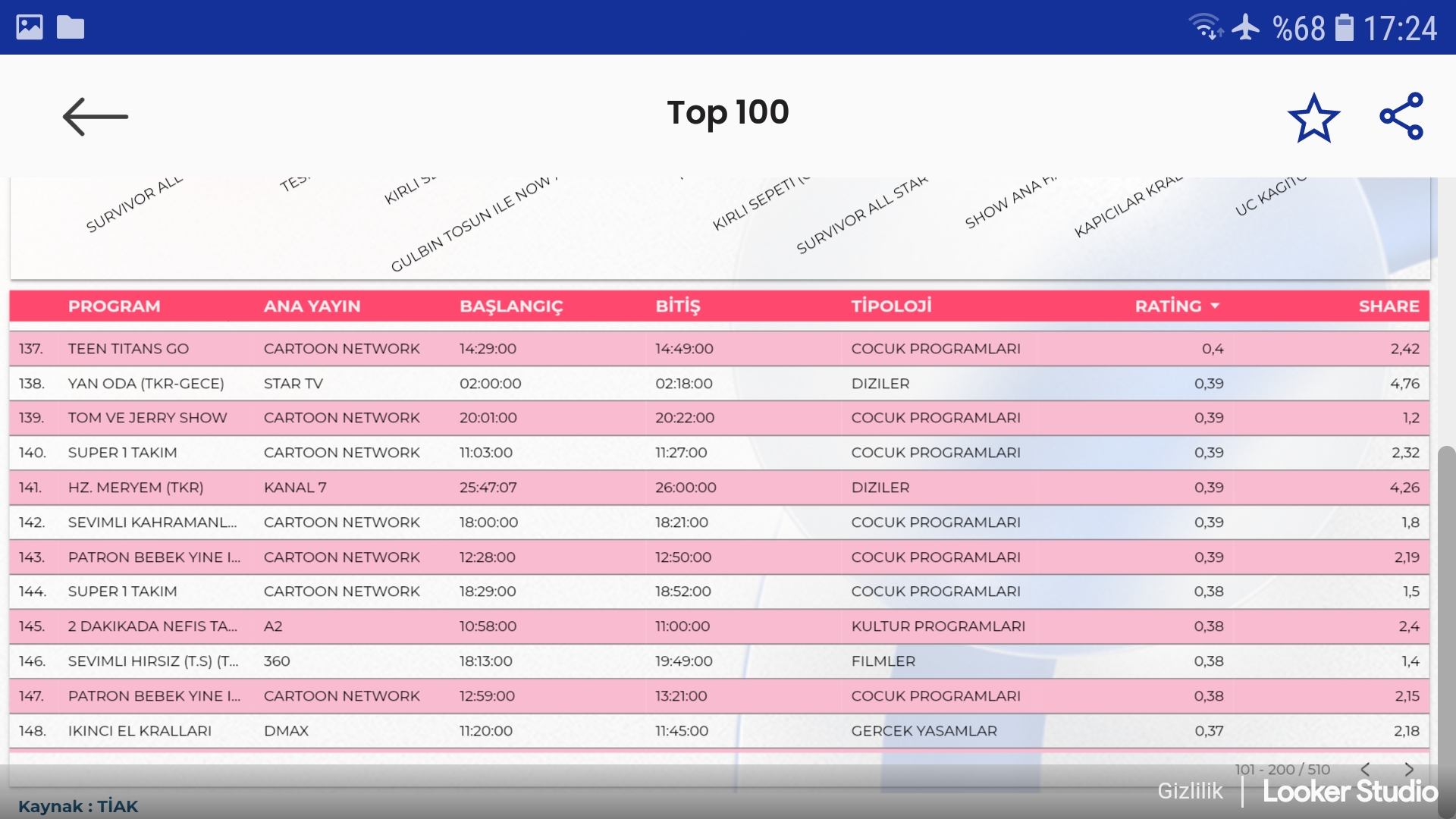
Task: Open the Looker Studio link
Action: click(x=1350, y=792)
